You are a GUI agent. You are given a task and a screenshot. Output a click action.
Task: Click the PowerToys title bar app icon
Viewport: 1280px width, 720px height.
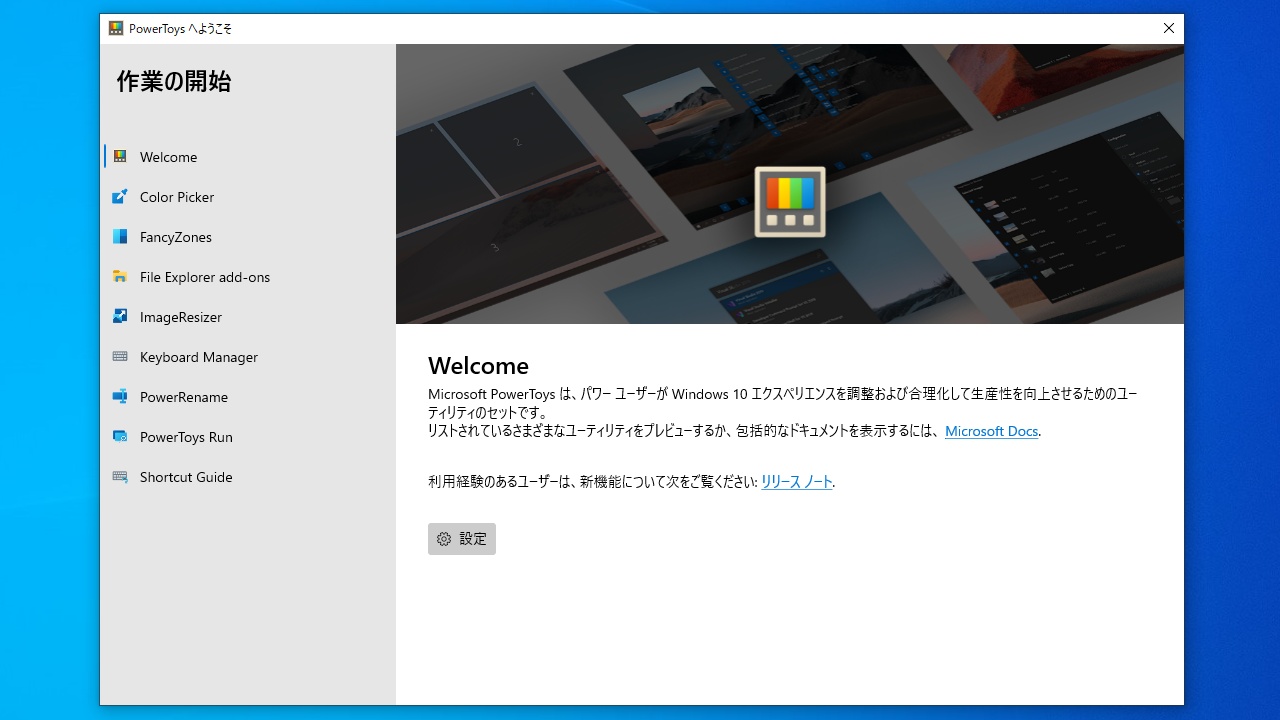pyautogui.click(x=116, y=29)
